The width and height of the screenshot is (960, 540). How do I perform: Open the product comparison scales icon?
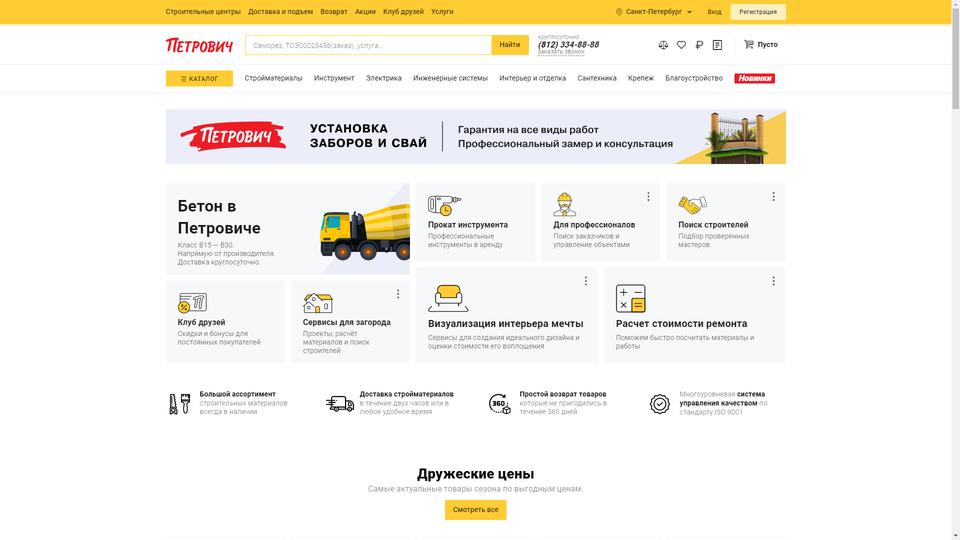click(663, 45)
